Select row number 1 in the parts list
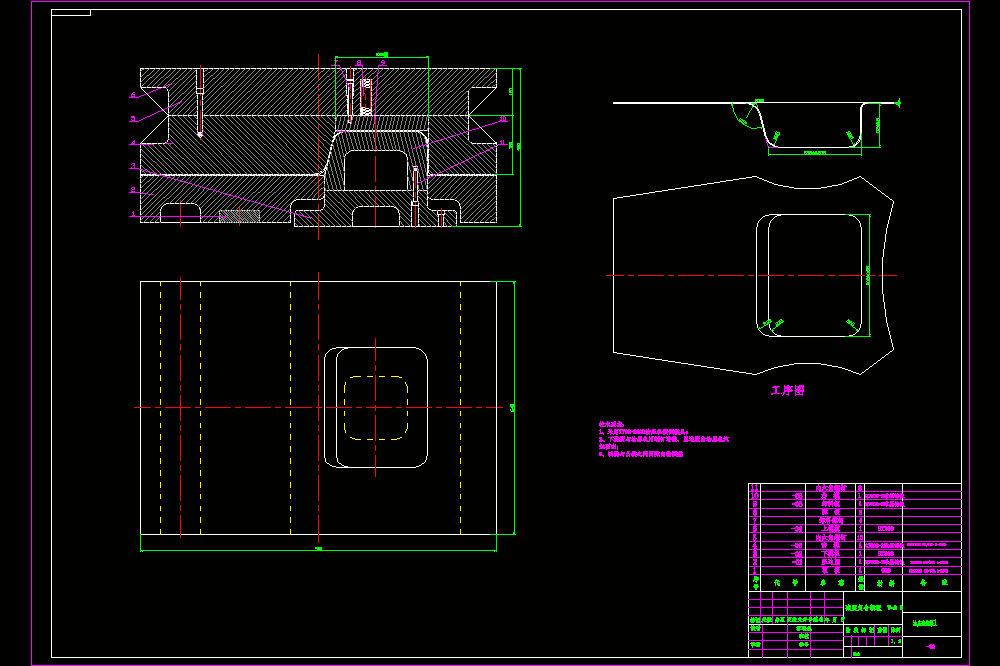 pyautogui.click(x=855, y=570)
